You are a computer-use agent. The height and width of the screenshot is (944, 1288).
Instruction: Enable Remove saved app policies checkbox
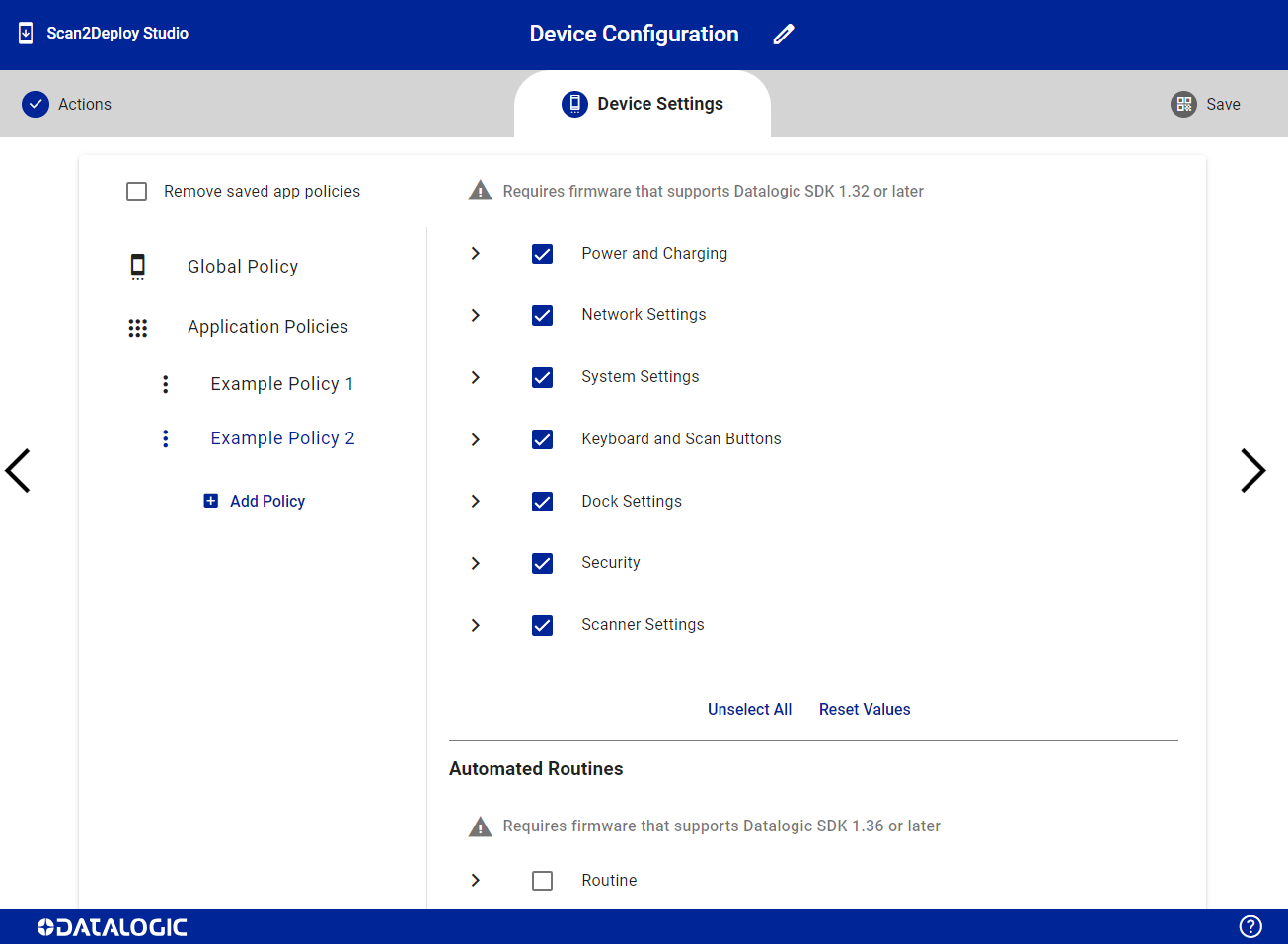137,192
